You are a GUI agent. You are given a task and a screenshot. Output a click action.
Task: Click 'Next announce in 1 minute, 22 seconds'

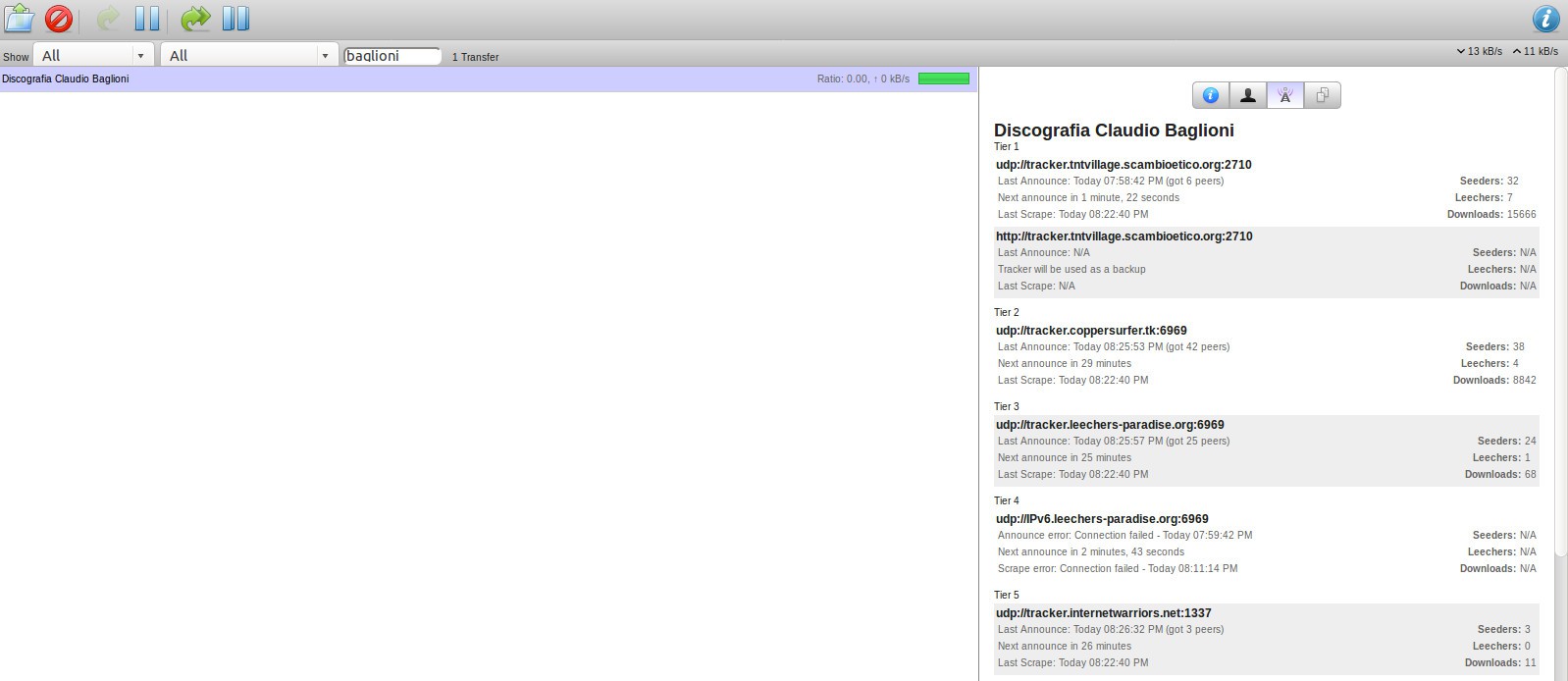pyautogui.click(x=1088, y=198)
